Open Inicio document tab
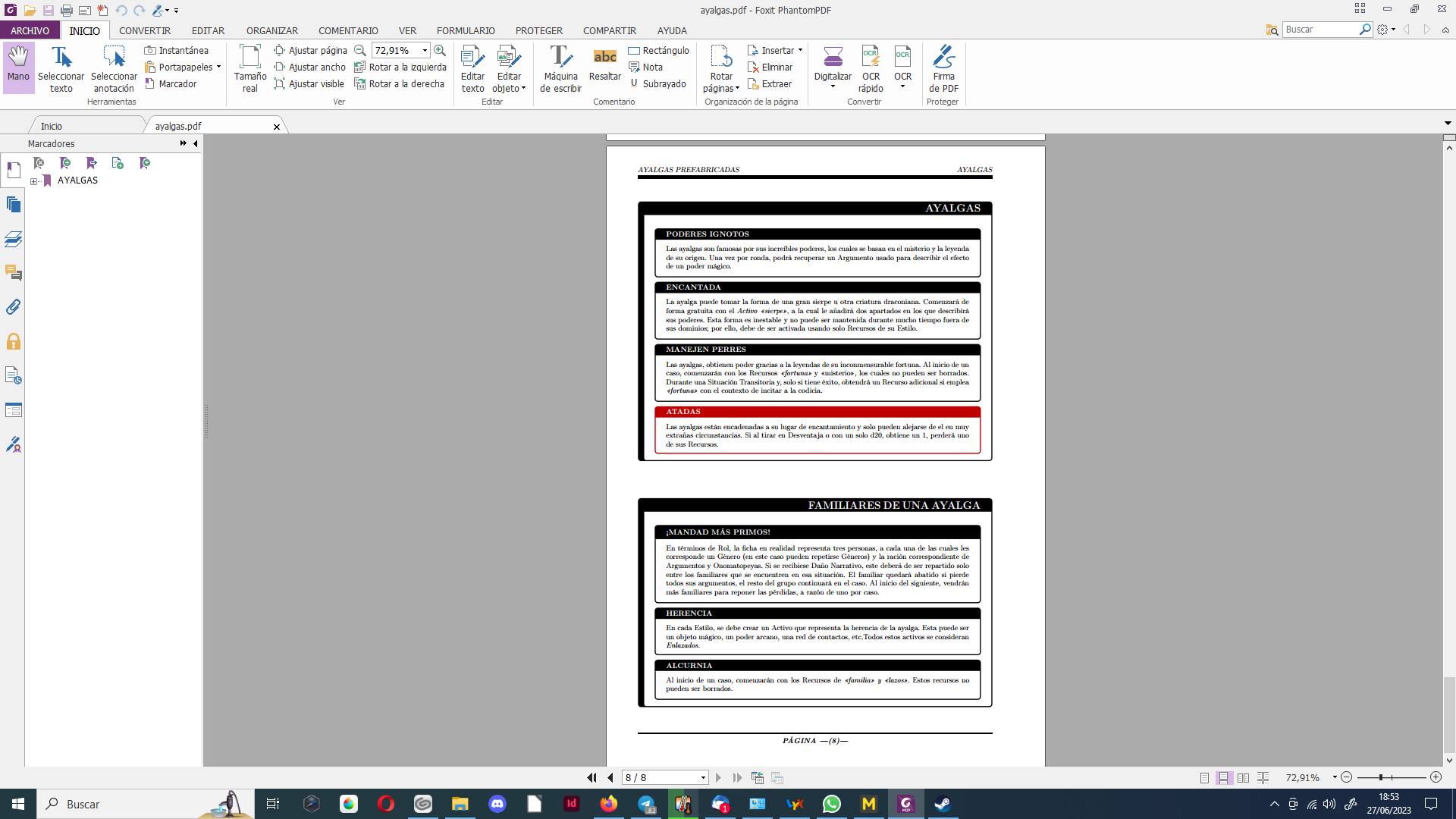The height and width of the screenshot is (819, 1456). (52, 126)
